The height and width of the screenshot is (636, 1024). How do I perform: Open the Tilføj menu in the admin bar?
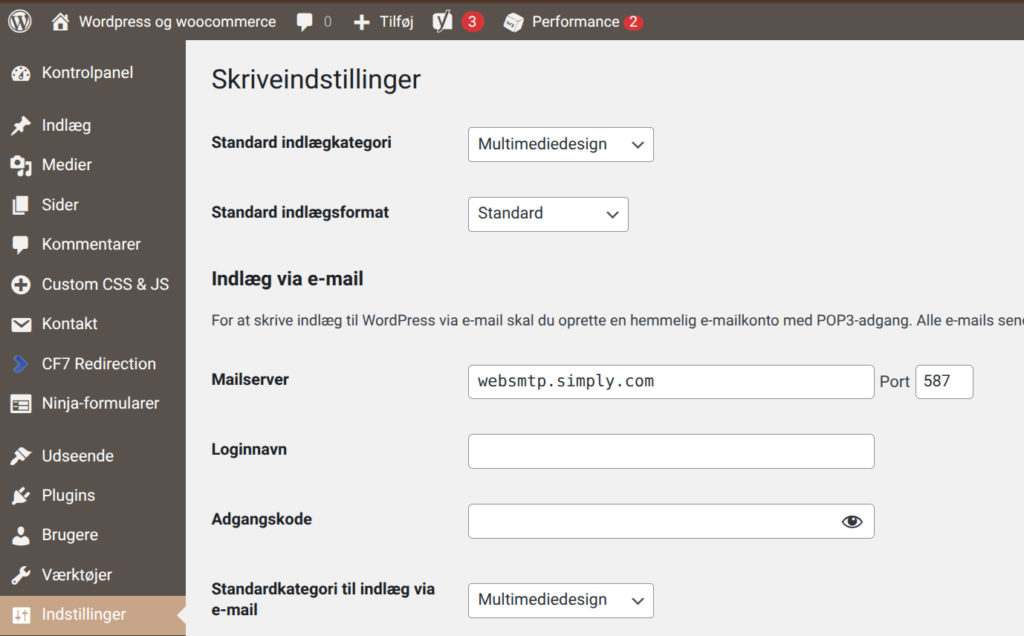[x=383, y=20]
